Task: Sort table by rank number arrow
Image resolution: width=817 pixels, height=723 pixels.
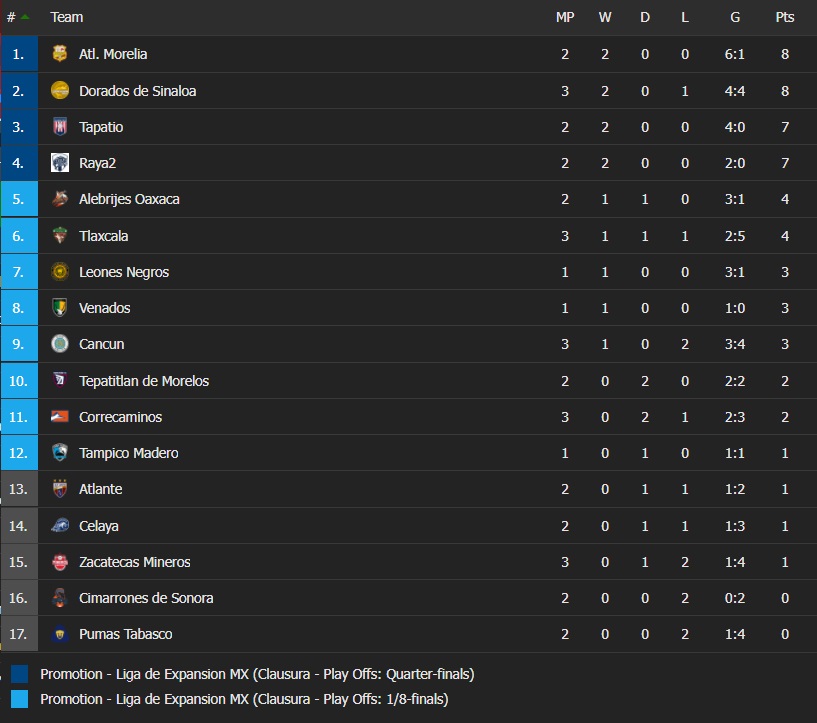Action: (24, 17)
